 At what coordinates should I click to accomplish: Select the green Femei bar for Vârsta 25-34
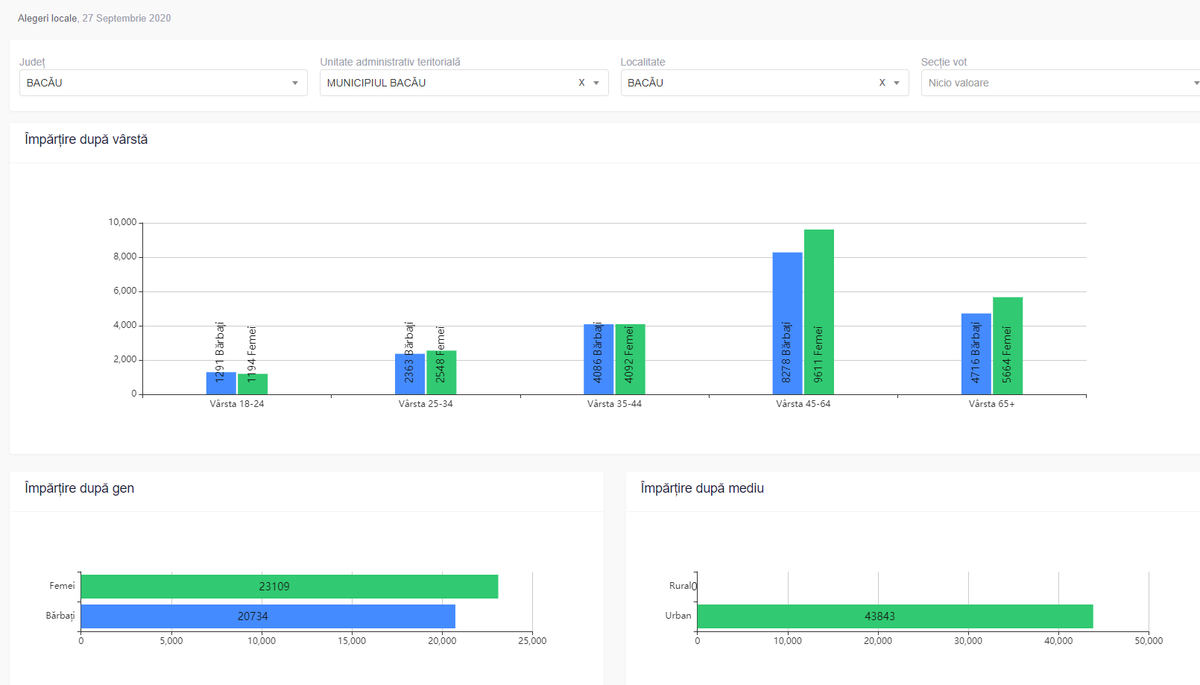pos(441,372)
